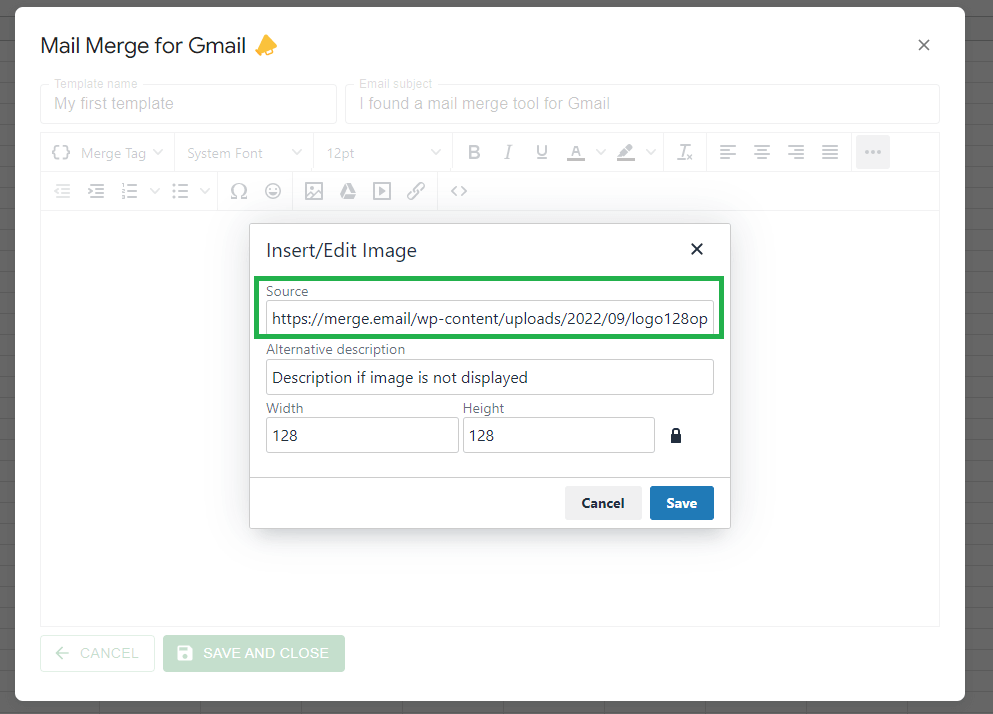Expand bulleted list style options
Image resolution: width=993 pixels, height=714 pixels.
point(205,191)
